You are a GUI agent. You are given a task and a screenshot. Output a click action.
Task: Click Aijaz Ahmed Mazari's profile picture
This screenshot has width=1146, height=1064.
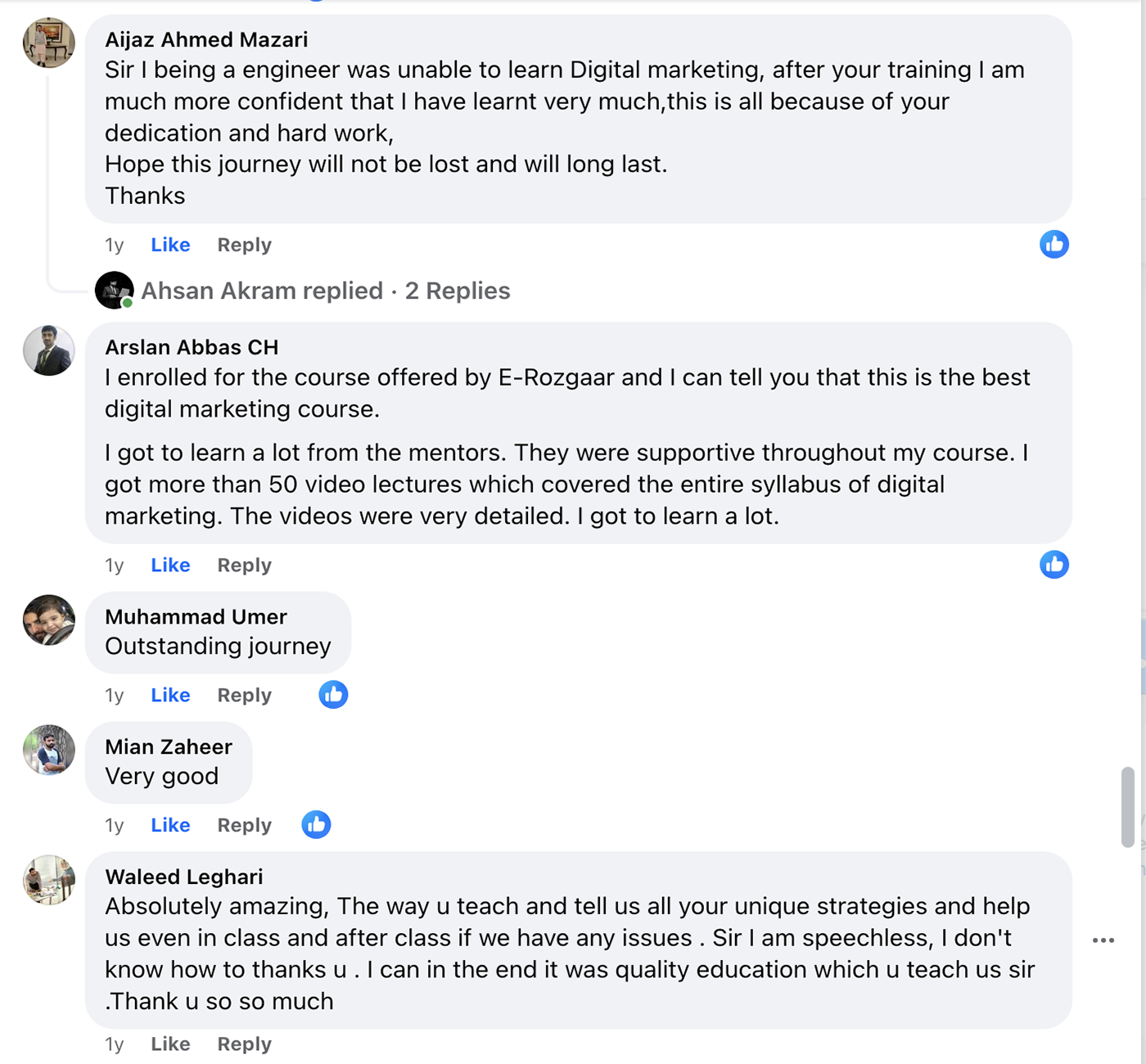(49, 43)
